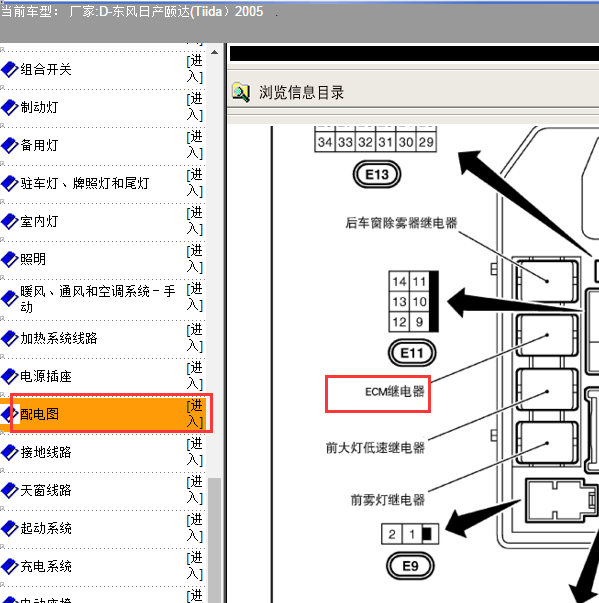
Task: Enter the 配电图 section using its 进入 link
Action: click(x=195, y=414)
